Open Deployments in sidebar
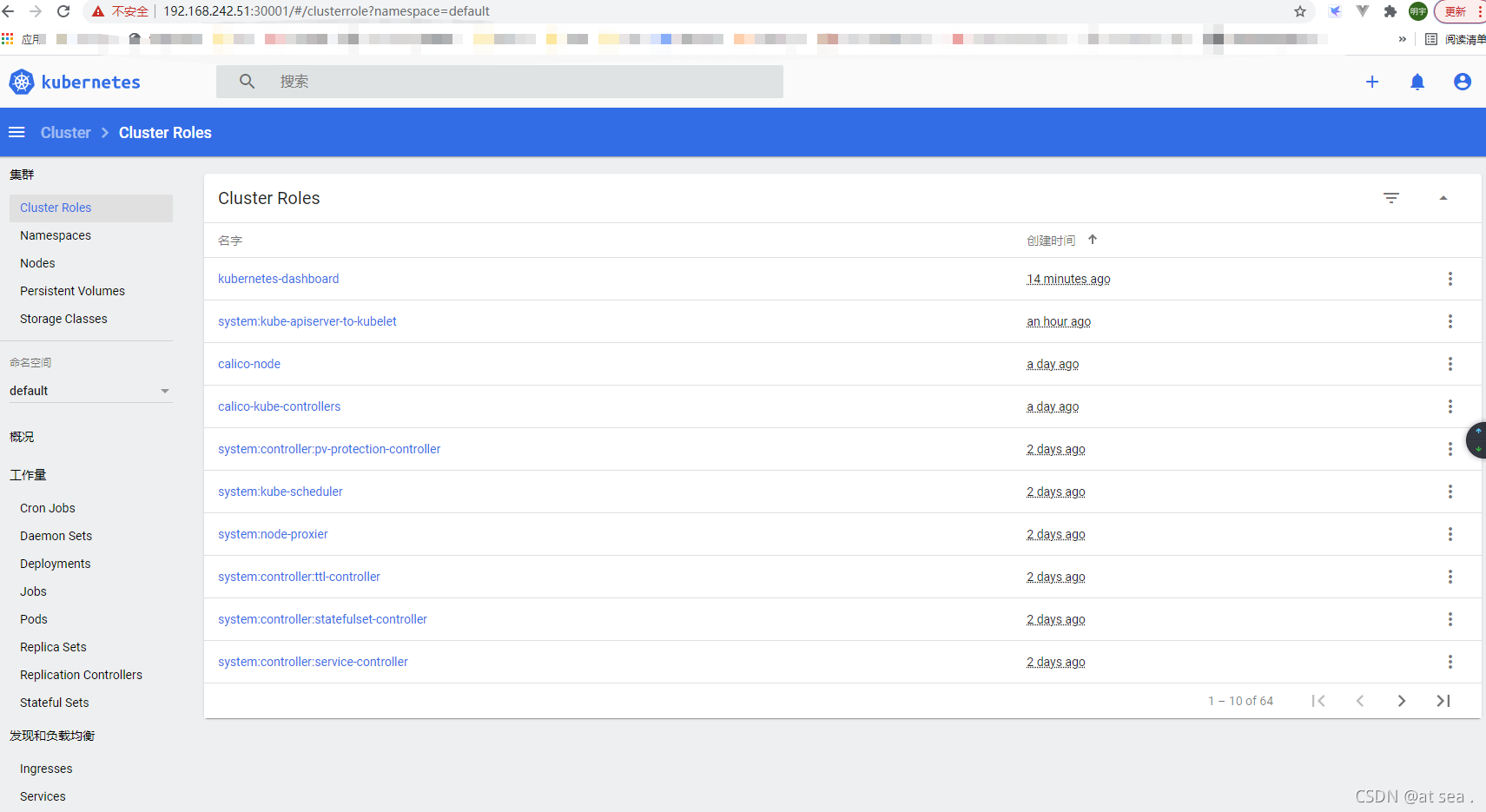The height and width of the screenshot is (812, 1486). coord(55,564)
